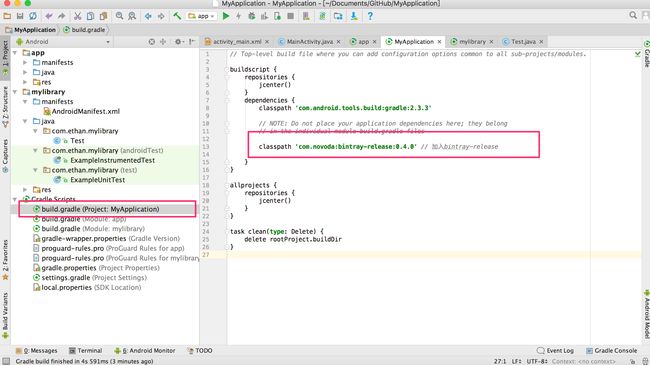Click the Attach debugger to process icon

(x=277, y=16)
